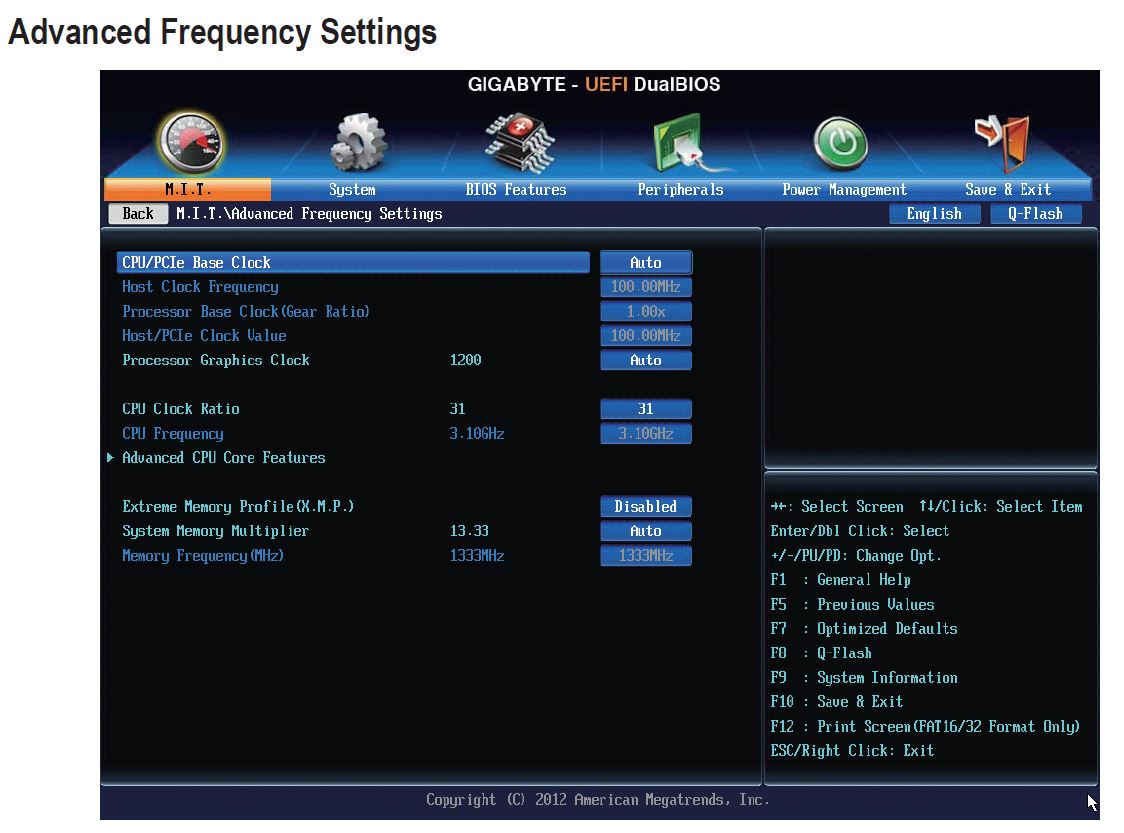Change the language via the English button

[x=934, y=214]
